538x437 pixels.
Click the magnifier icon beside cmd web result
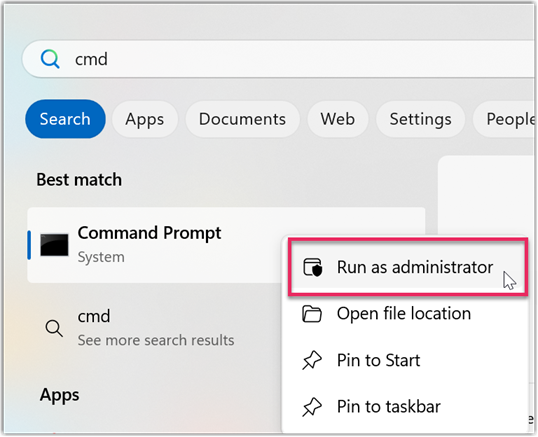54,328
